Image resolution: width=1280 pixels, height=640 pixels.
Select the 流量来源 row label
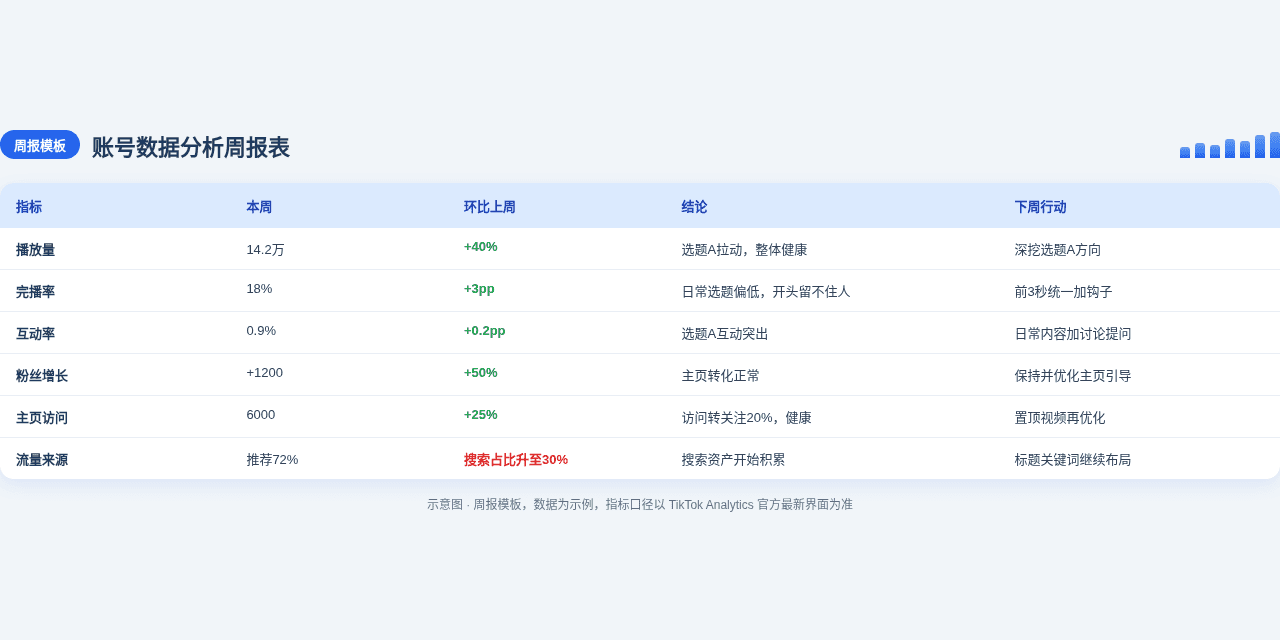[x=42, y=460]
